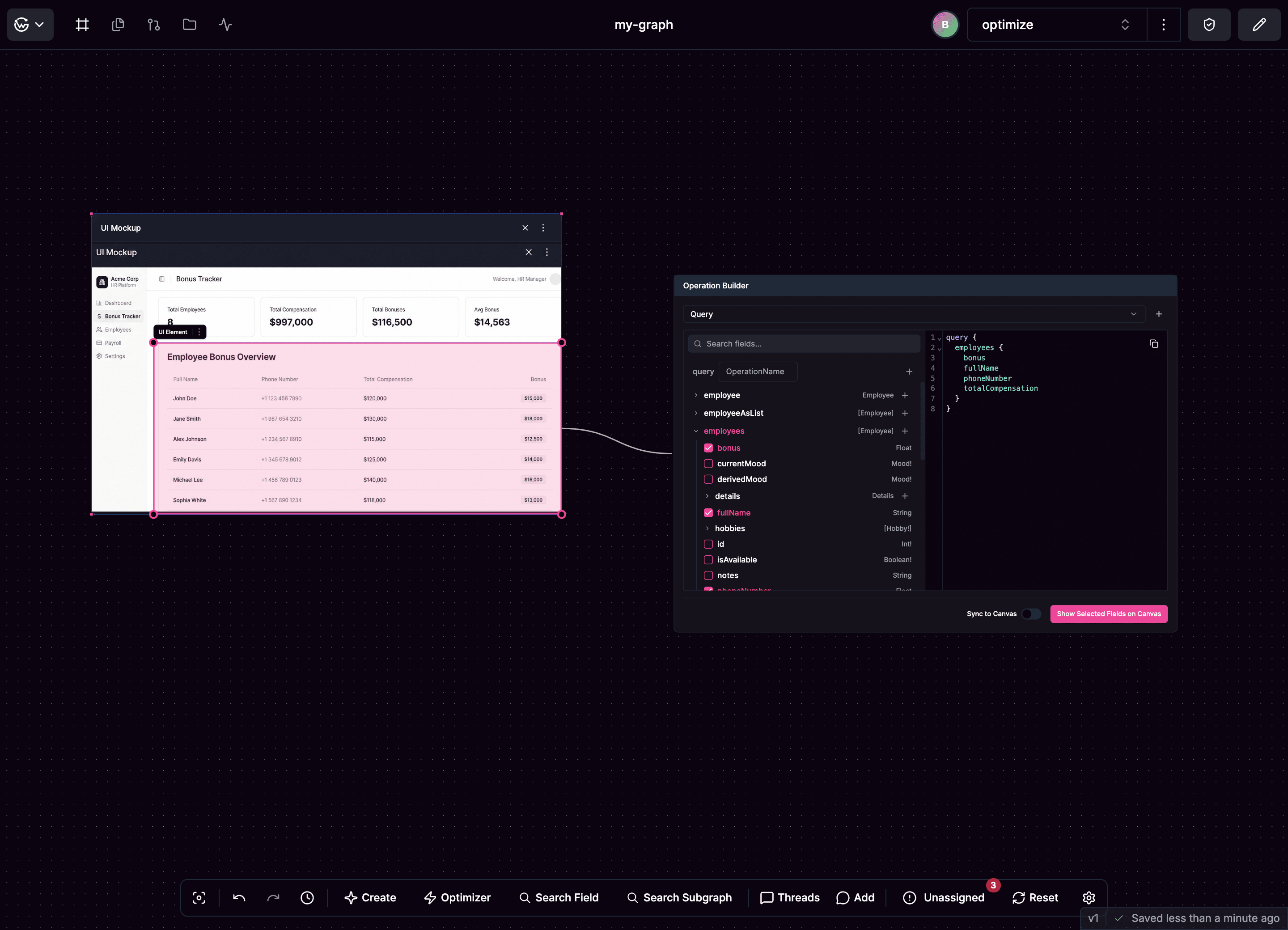
Task: Click the pencil edit icon at top right
Action: click(1258, 25)
